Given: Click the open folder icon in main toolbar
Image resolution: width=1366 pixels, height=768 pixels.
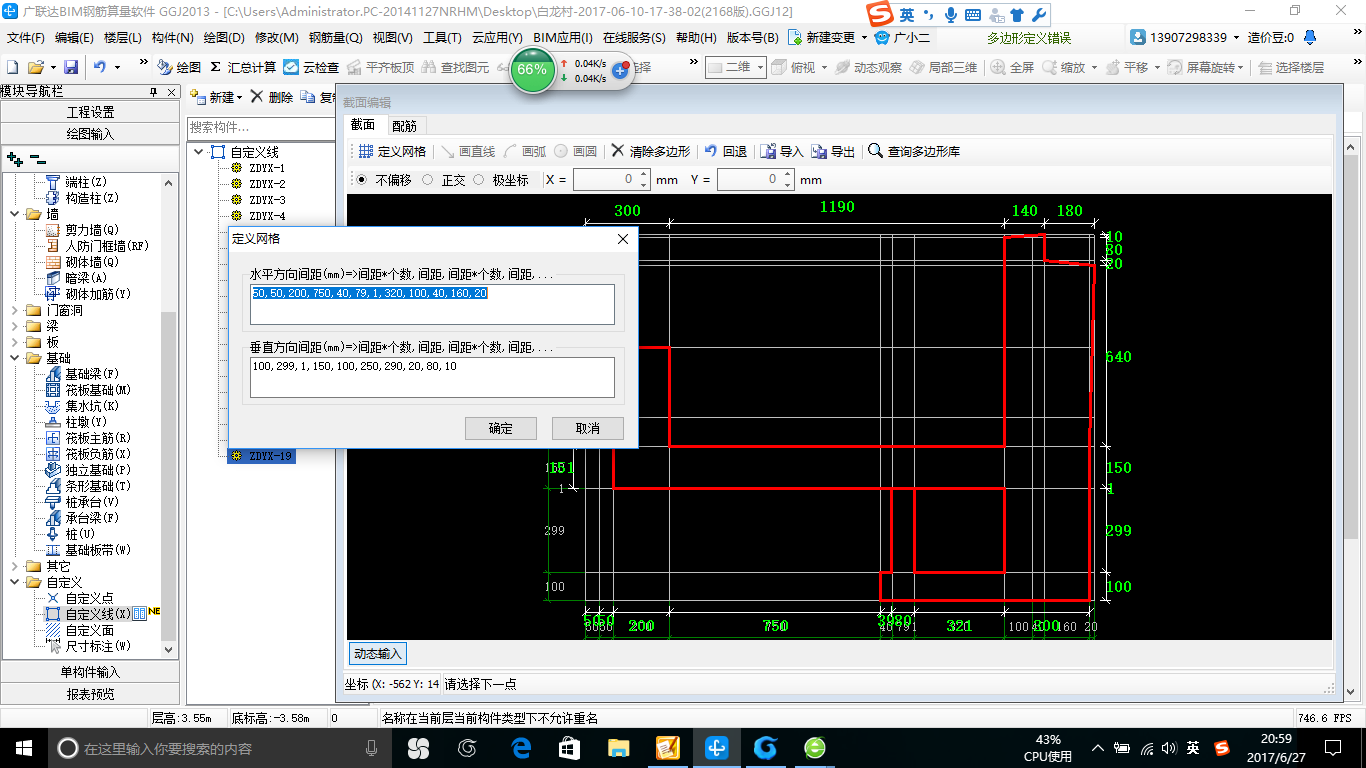Looking at the screenshot, I should click(35, 67).
